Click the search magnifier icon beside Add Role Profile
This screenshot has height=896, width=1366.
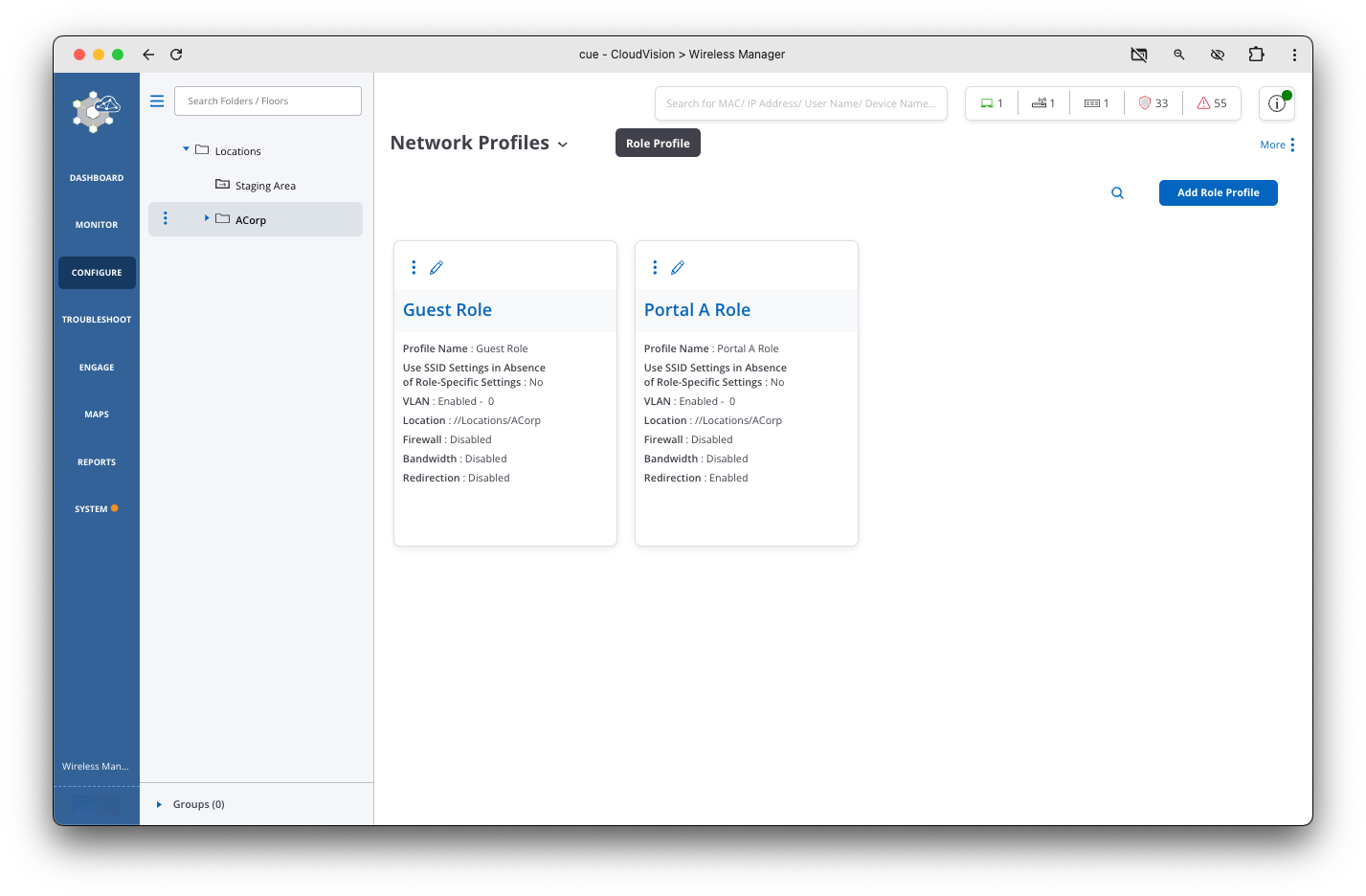click(1117, 193)
